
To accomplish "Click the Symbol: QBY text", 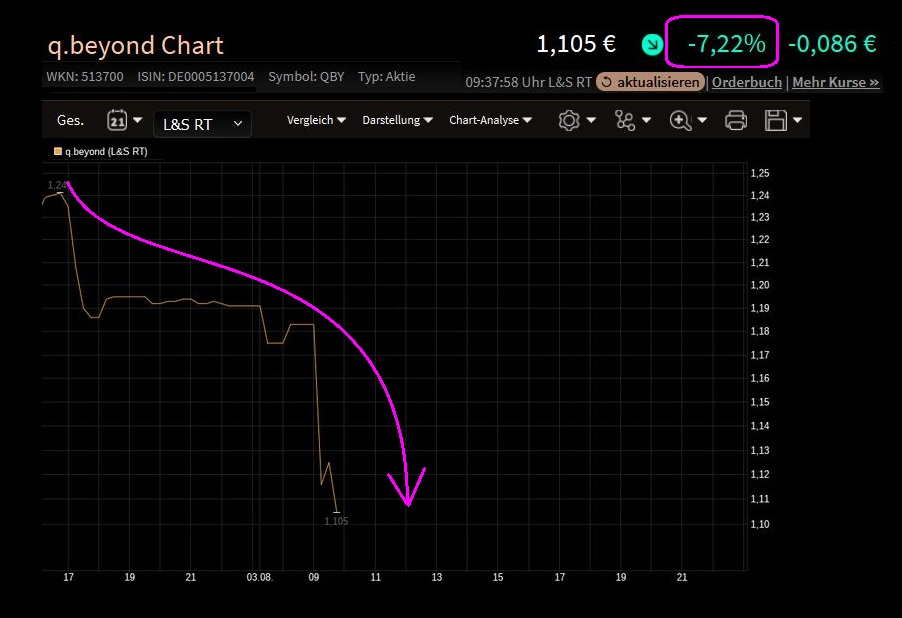I will click(306, 77).
